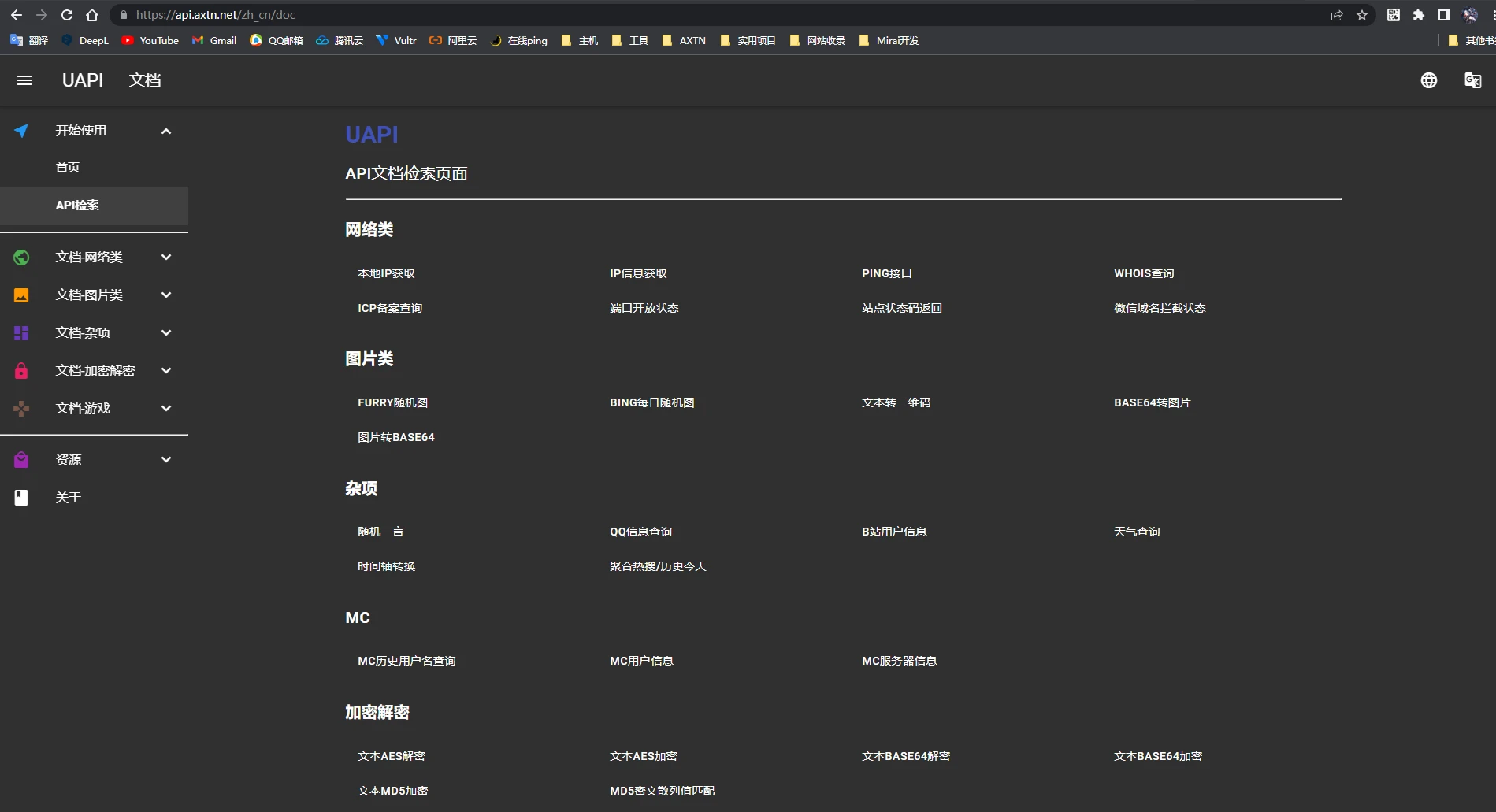Click the purple grid 文档-杂项 icon
The height and width of the screenshot is (812, 1496).
coord(21,333)
